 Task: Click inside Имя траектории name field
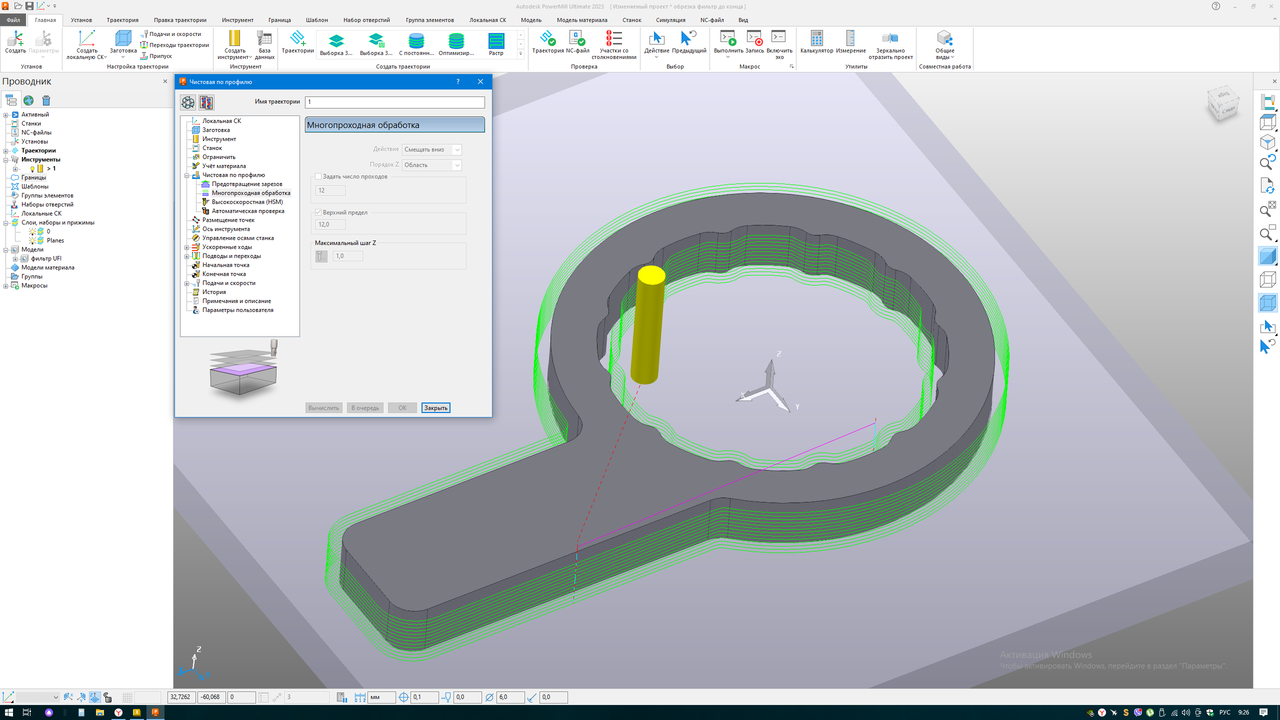(x=395, y=102)
